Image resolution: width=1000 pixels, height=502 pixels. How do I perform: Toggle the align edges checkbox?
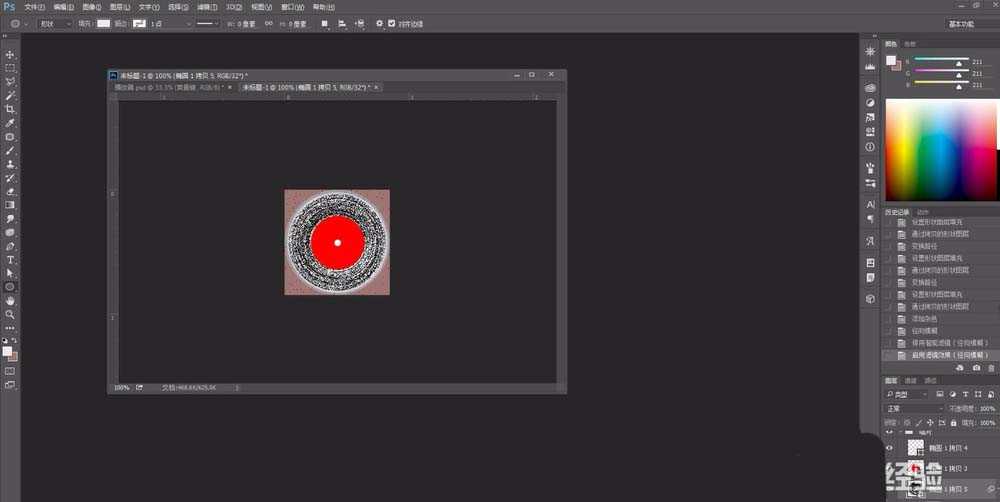(x=392, y=23)
